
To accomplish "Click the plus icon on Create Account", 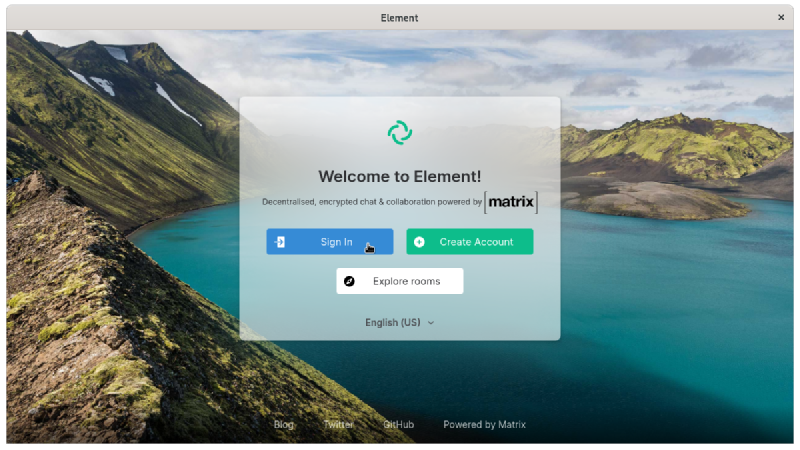I will pyautogui.click(x=419, y=242).
